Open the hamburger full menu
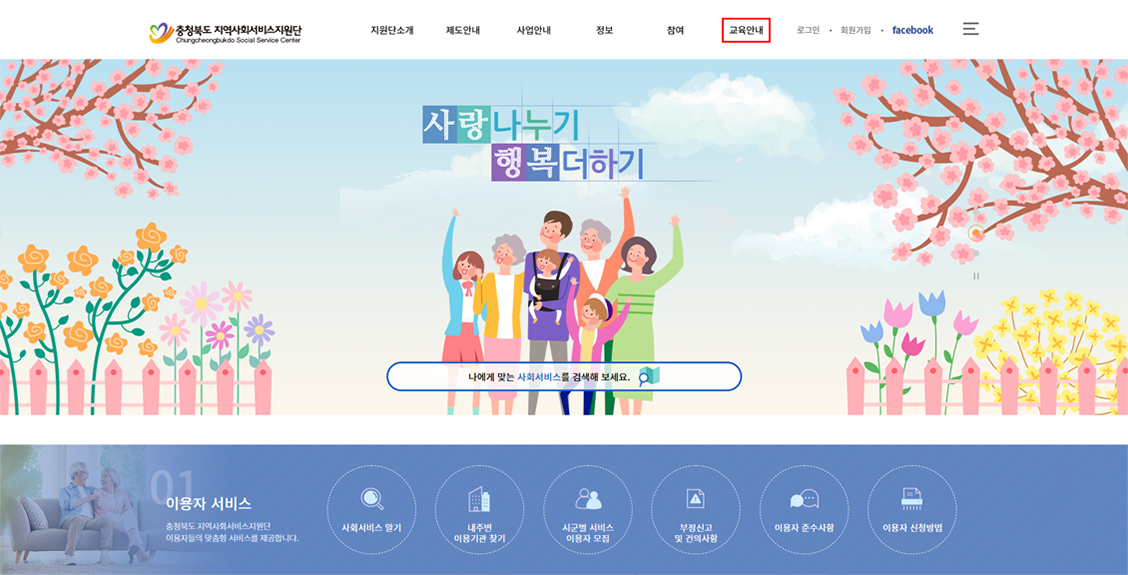This screenshot has width=1128, height=575. point(970,29)
